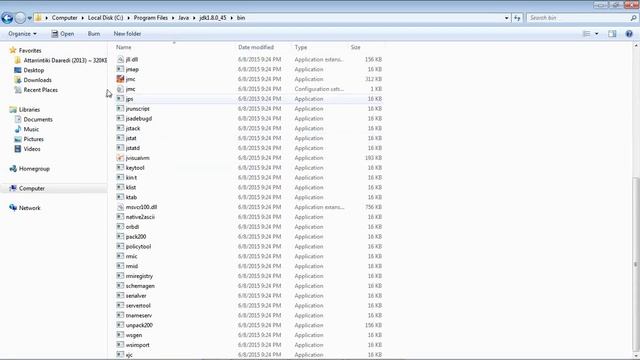640x360 pixels.
Task: Select jmc configuration settings file icon
Action: point(120,89)
